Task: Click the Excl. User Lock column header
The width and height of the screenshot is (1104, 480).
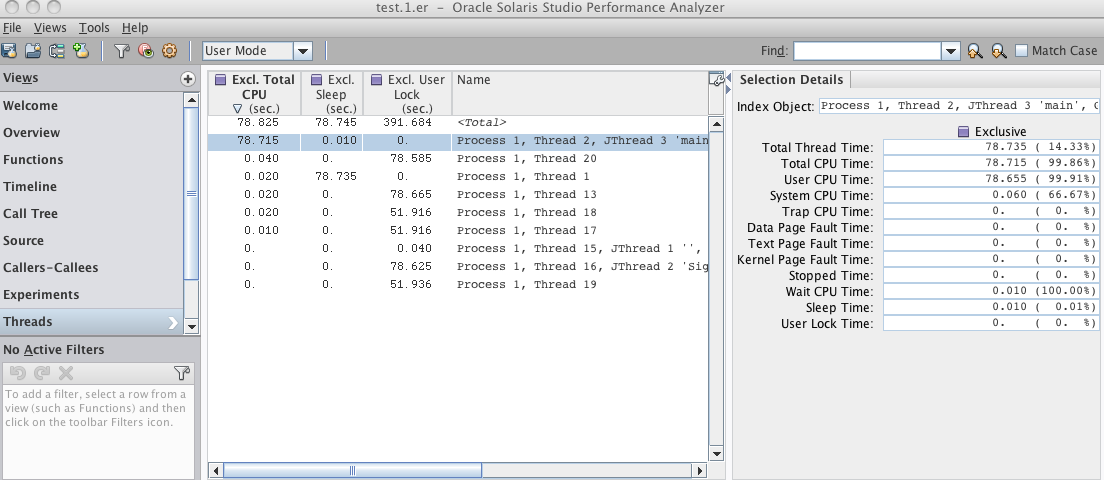Action: click(x=407, y=94)
